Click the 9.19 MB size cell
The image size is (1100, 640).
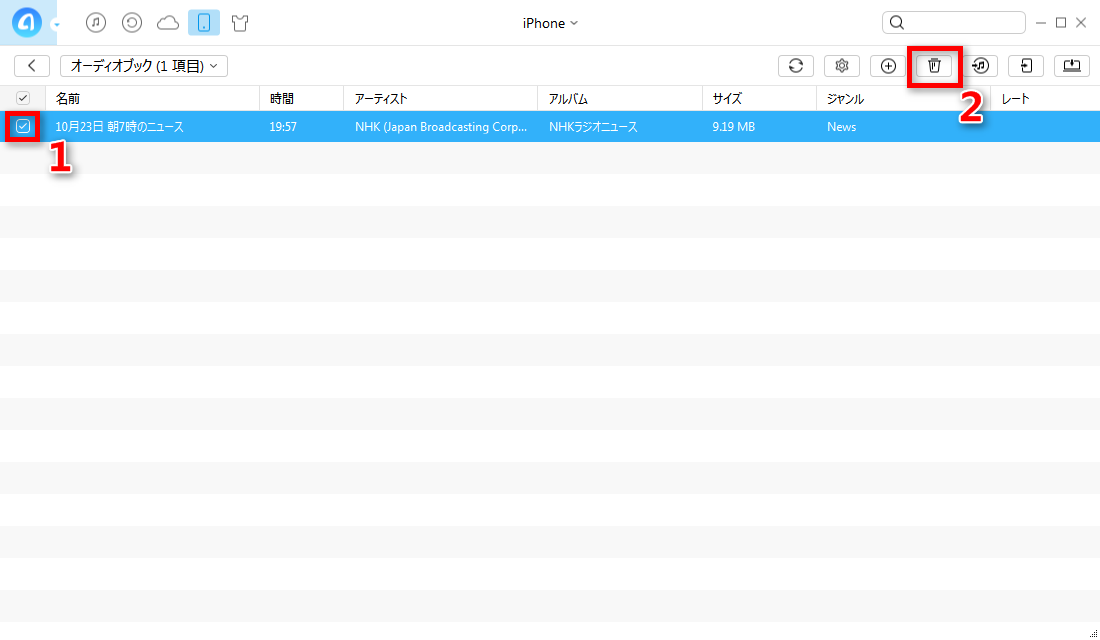734,127
